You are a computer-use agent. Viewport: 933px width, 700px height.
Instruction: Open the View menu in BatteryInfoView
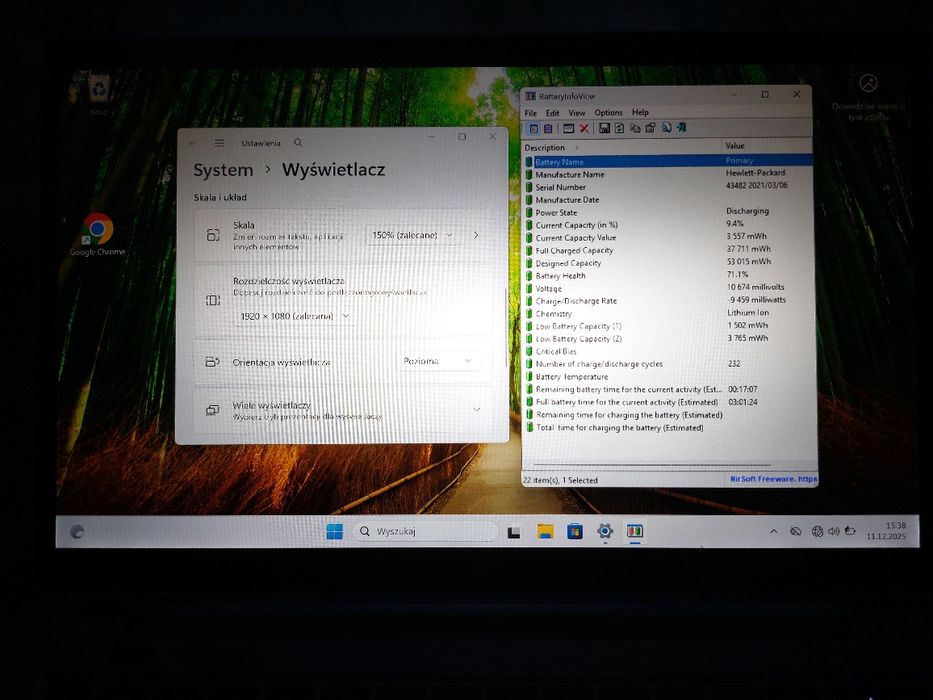577,112
